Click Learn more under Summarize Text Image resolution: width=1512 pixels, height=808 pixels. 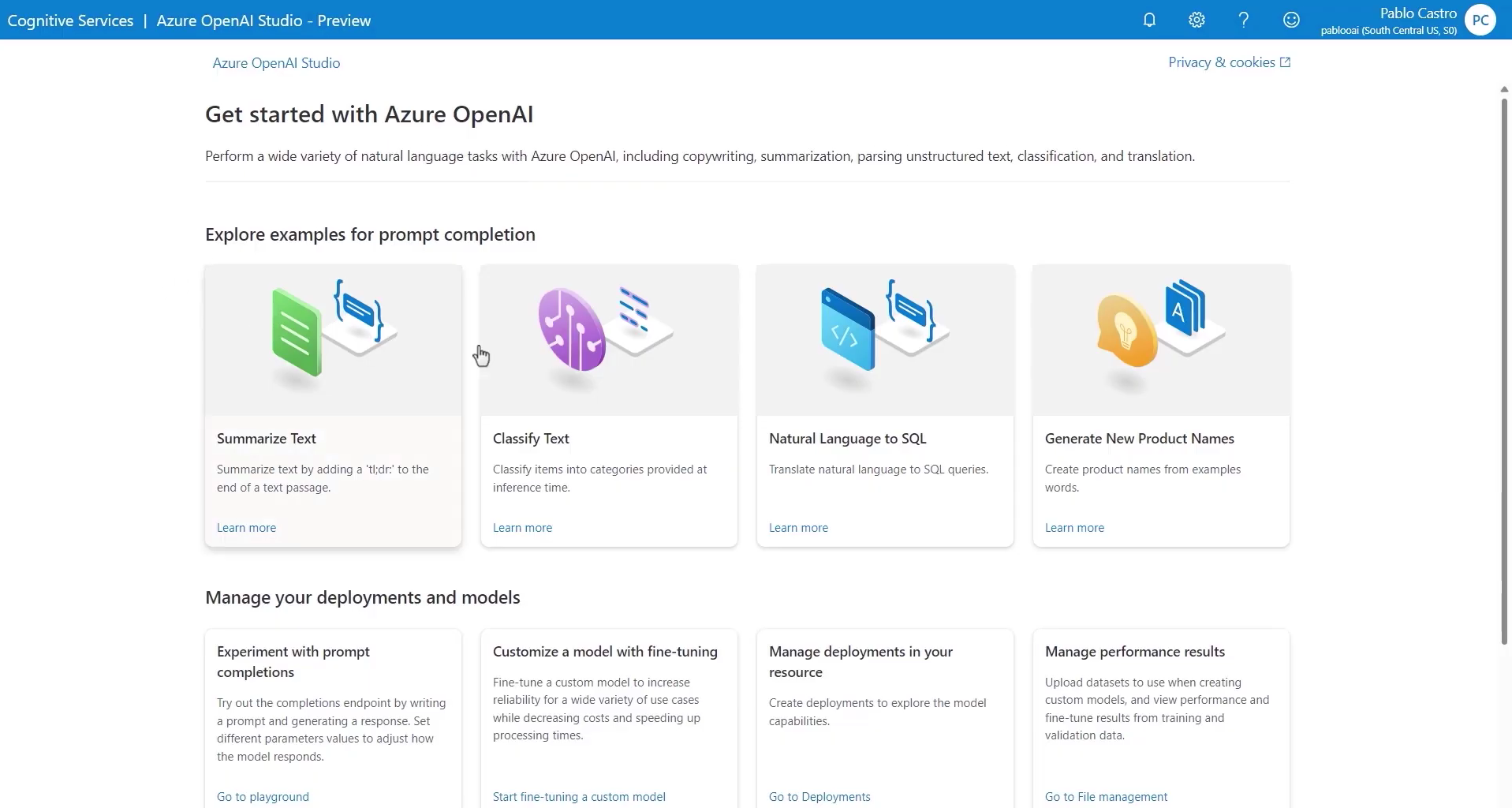point(246,528)
